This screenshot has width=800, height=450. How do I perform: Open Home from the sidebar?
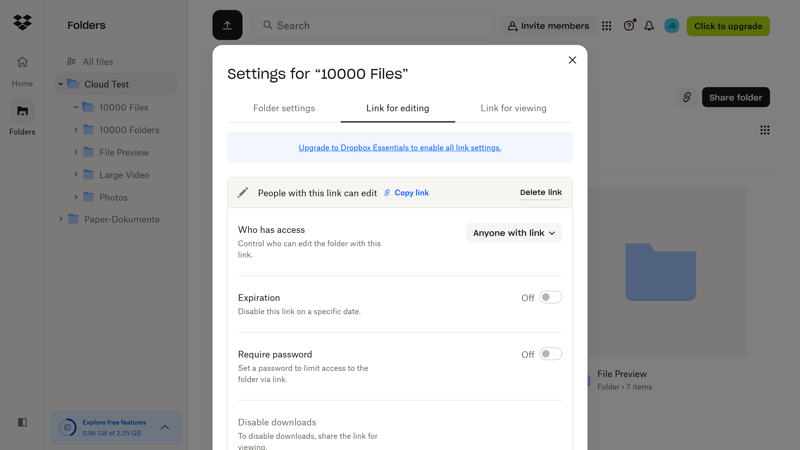coord(22,71)
